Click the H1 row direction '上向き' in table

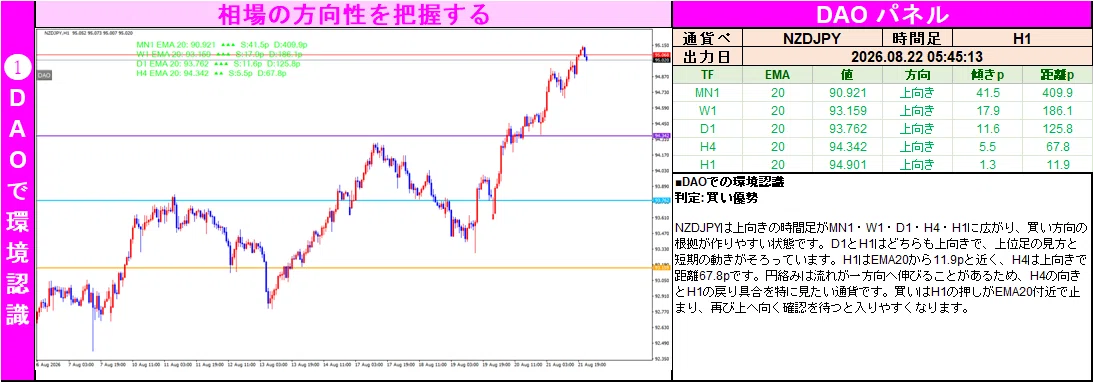[x=917, y=165]
